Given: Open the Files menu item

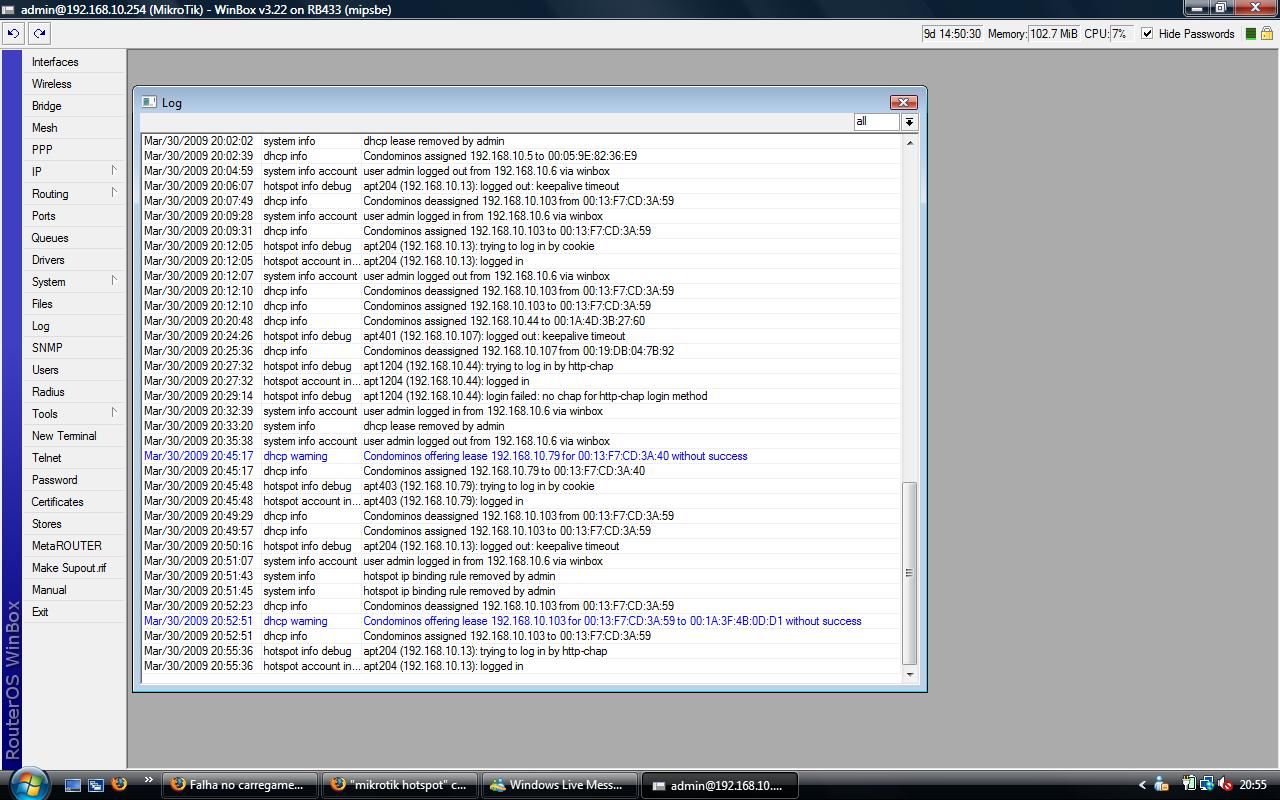Looking at the screenshot, I should click(75, 304).
